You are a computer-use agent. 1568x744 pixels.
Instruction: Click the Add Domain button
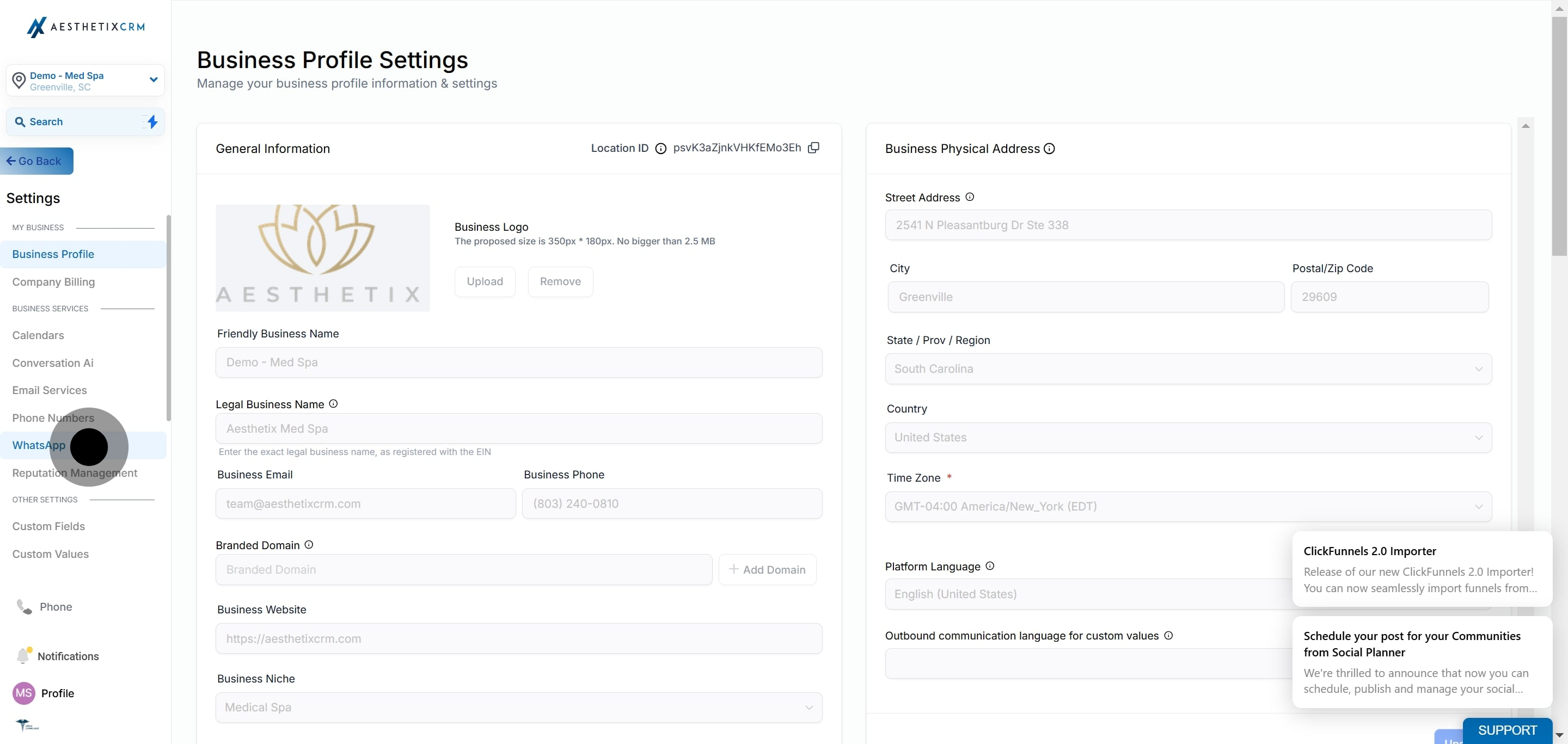(767, 569)
